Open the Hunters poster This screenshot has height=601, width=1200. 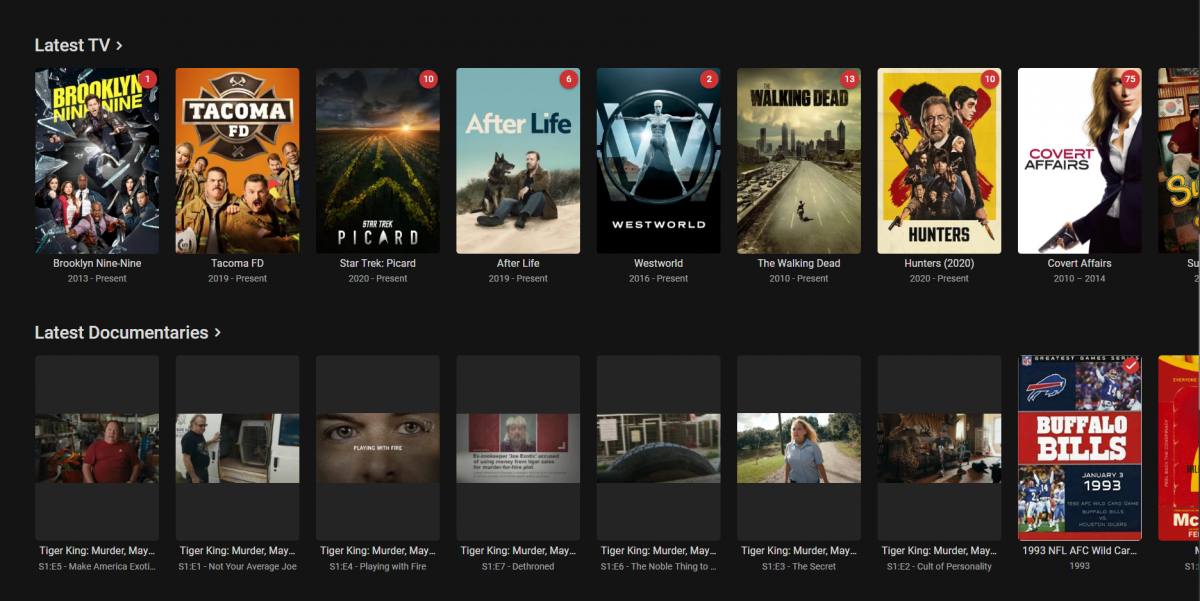pyautogui.click(x=939, y=160)
